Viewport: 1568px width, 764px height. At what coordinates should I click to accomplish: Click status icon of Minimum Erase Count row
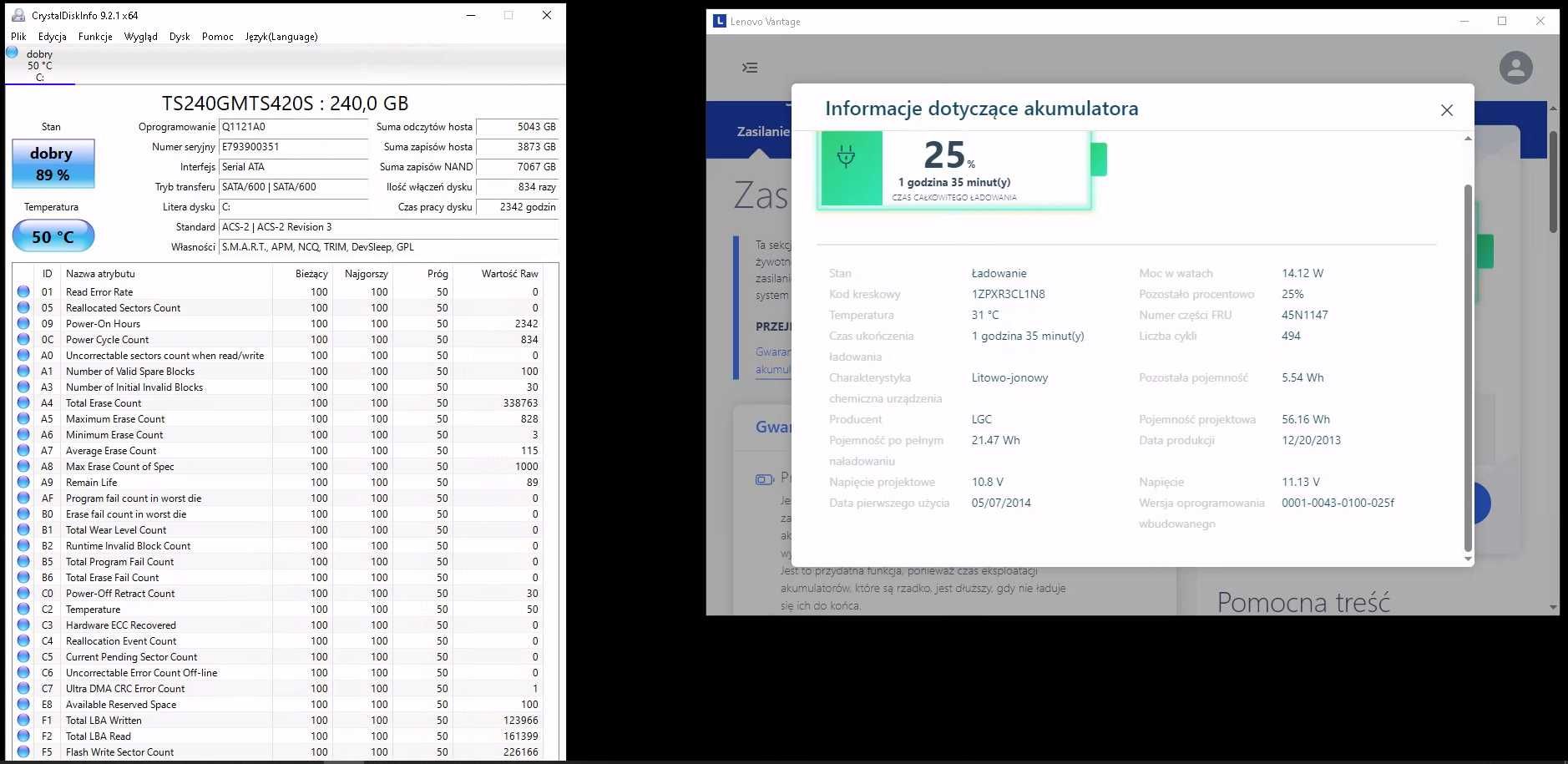[23, 435]
